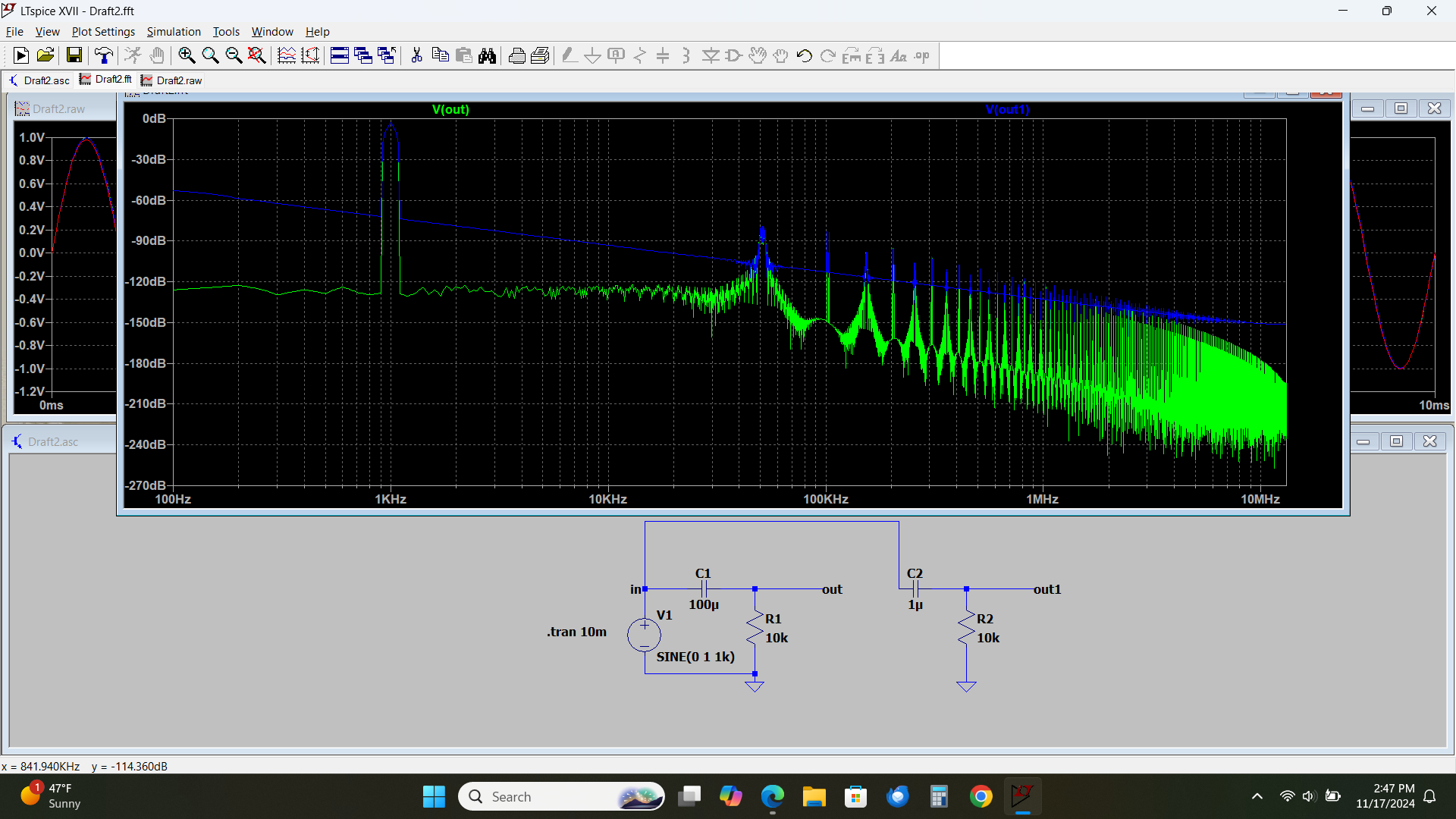The height and width of the screenshot is (819, 1456).
Task: Click the V(out) trace label
Action: pyautogui.click(x=450, y=110)
